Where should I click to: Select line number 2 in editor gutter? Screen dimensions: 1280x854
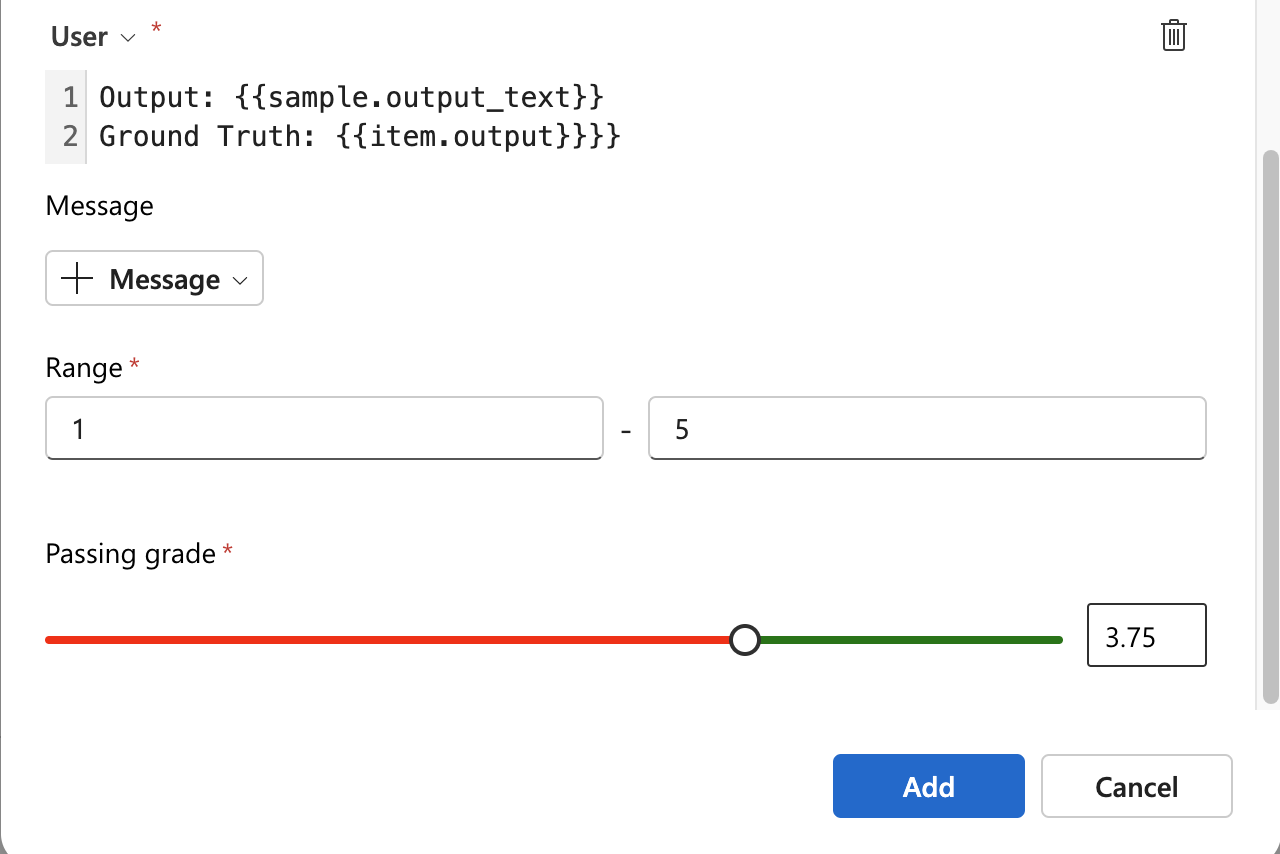click(x=69, y=136)
